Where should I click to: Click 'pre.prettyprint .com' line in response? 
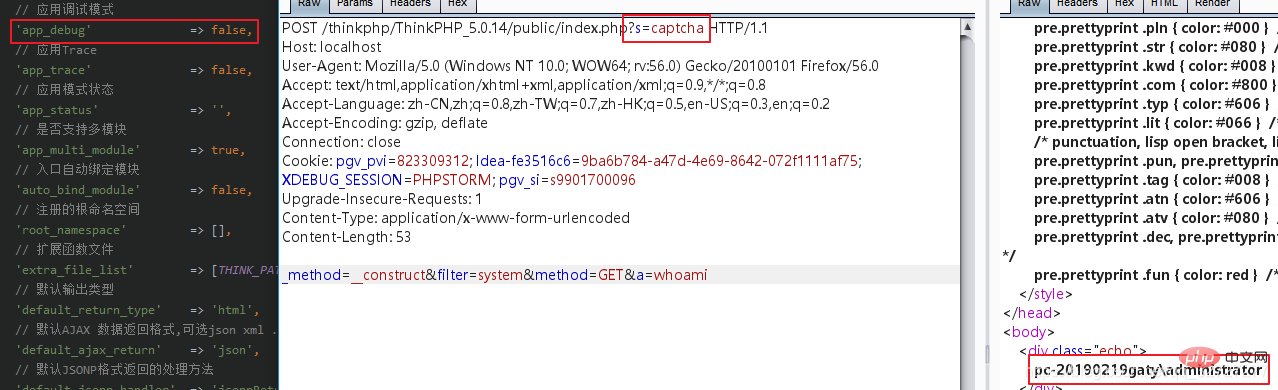1155,85
